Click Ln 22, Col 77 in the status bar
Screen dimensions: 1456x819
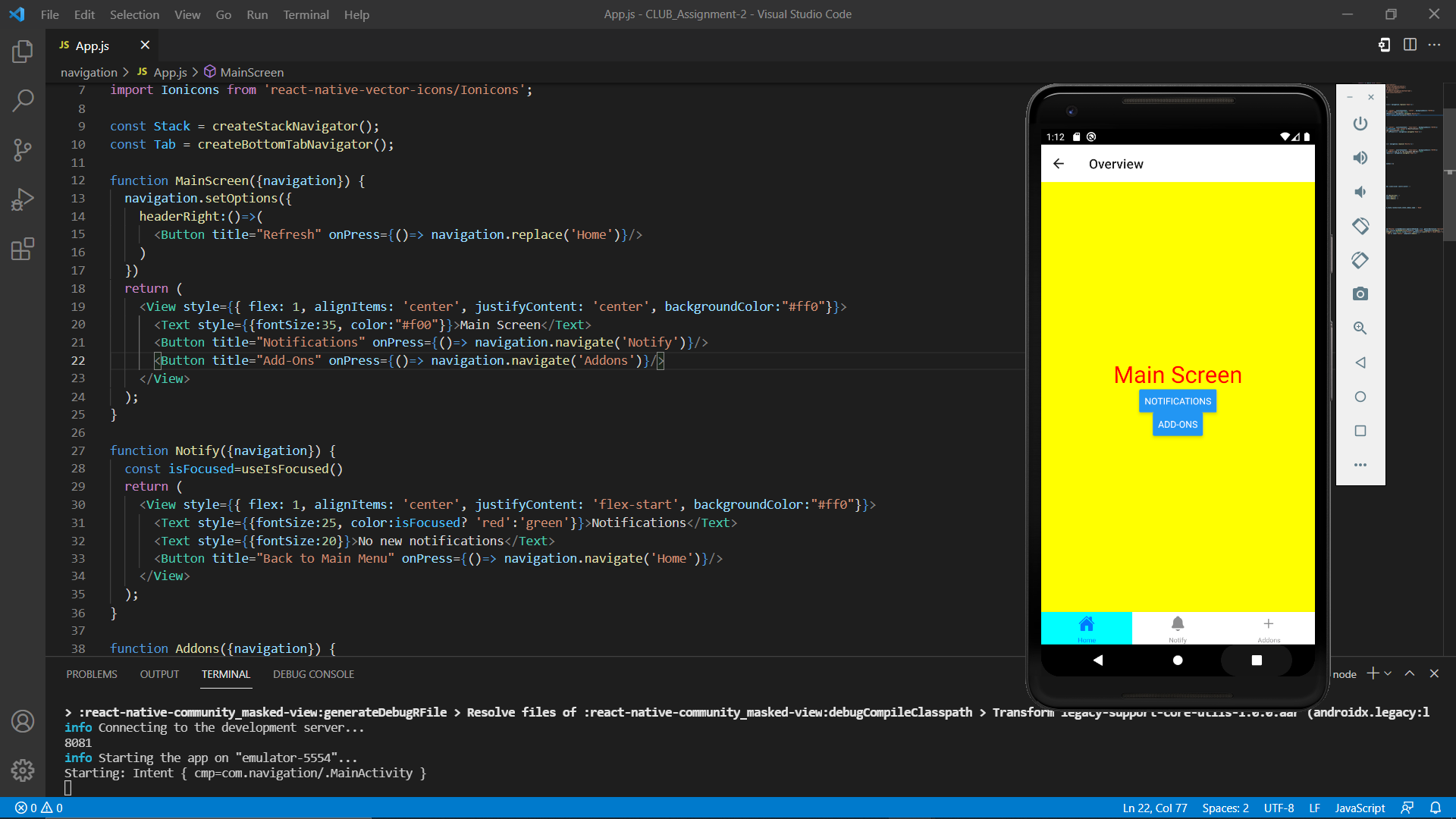pyautogui.click(x=1155, y=808)
